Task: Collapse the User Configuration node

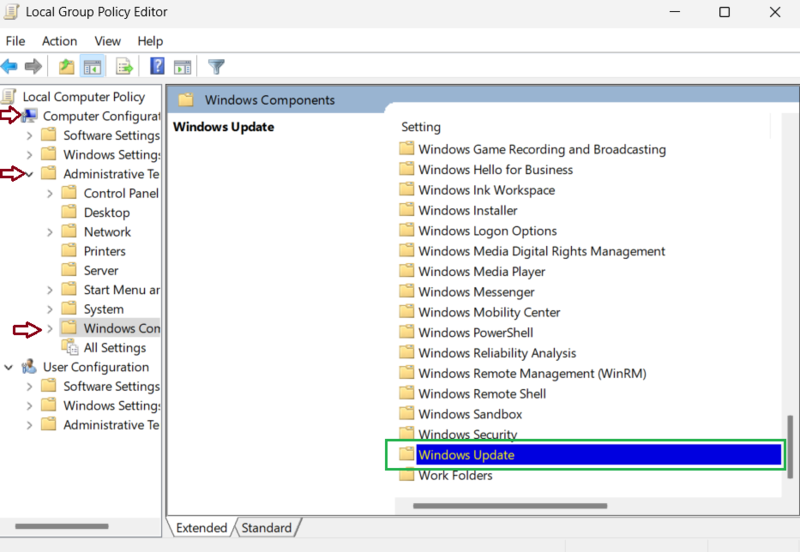Action: coord(9,367)
